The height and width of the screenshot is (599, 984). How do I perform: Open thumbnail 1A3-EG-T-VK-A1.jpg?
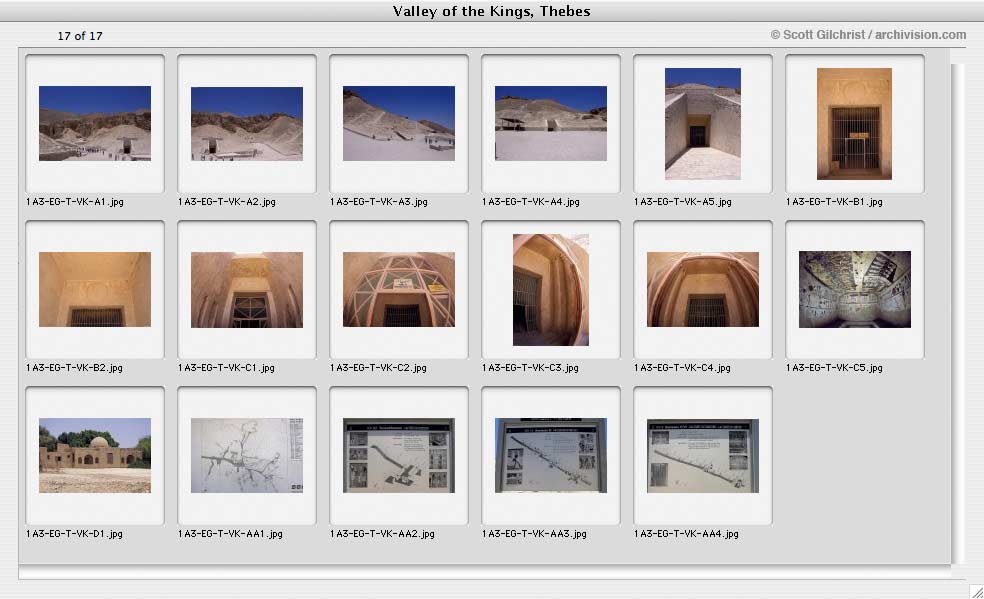(95, 124)
